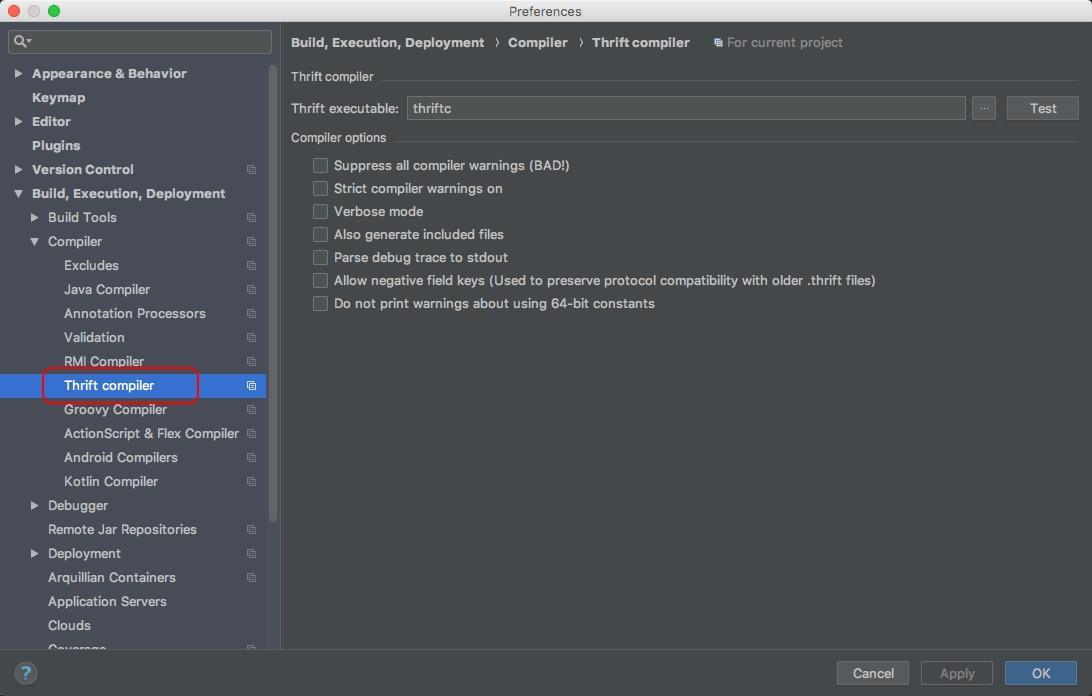Click the project-scope icon beside Build Tools
Viewport: 1092px width, 696px height.
pos(251,217)
